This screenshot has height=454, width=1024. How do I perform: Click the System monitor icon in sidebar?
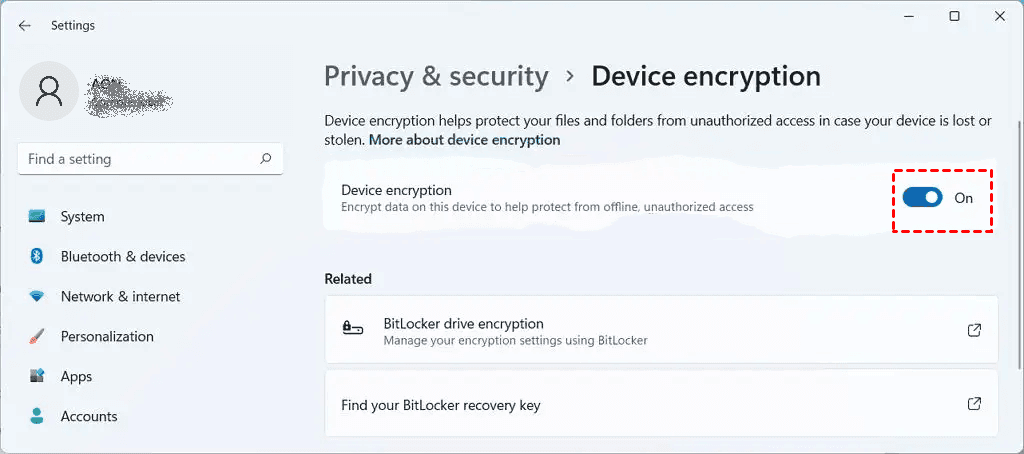click(x=37, y=216)
